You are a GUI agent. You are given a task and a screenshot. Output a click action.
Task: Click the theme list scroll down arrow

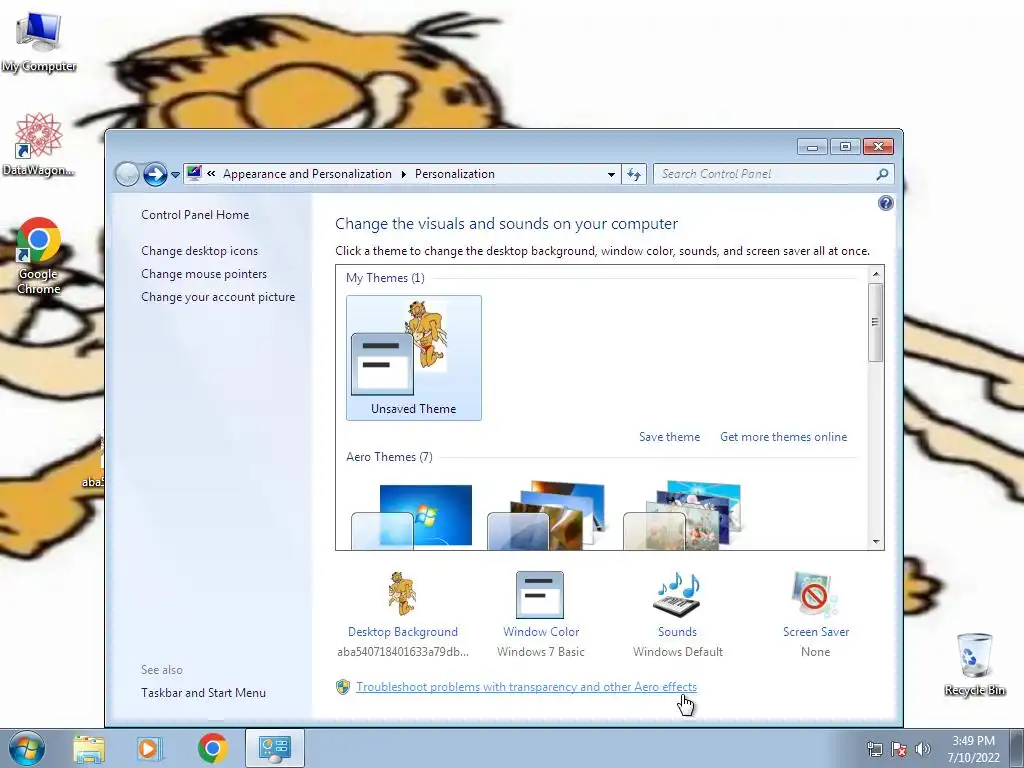click(x=876, y=542)
